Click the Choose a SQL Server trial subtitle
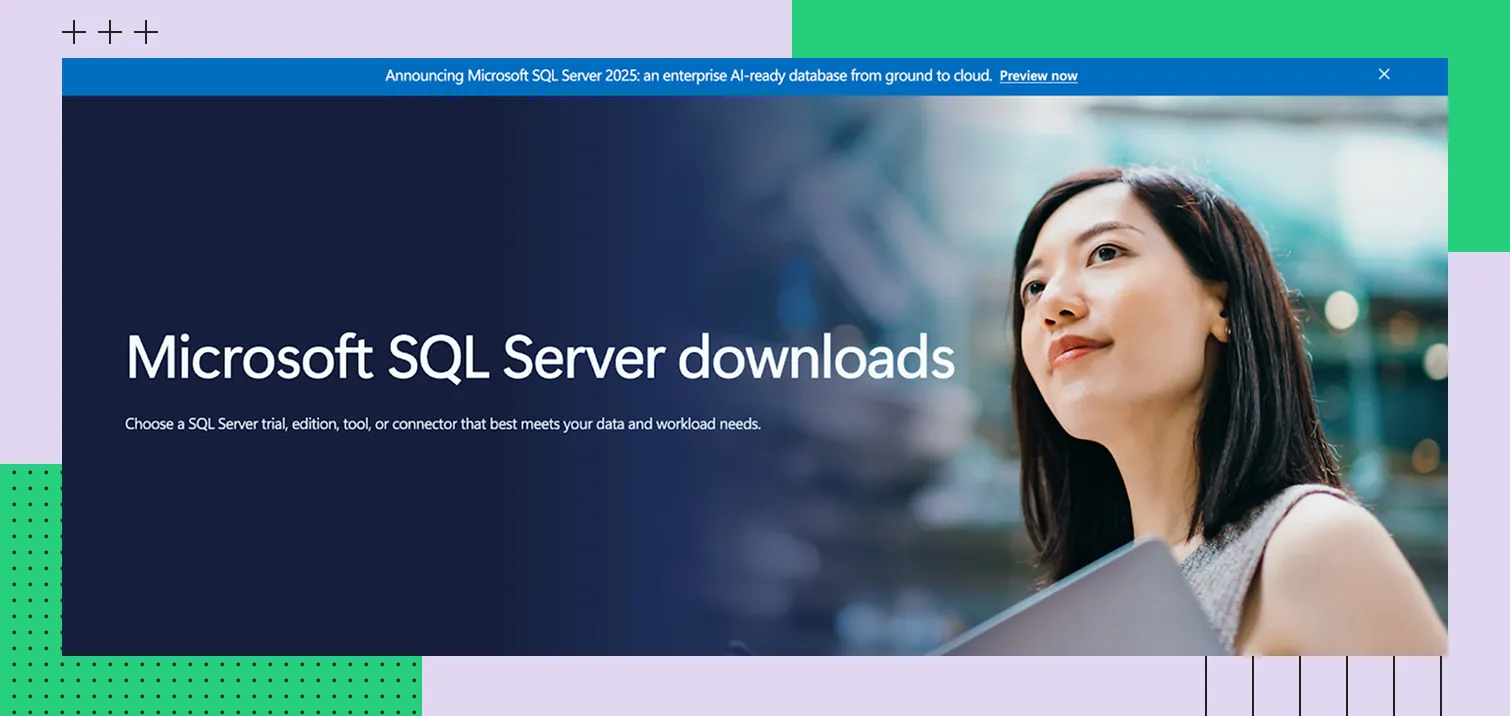 pos(442,424)
